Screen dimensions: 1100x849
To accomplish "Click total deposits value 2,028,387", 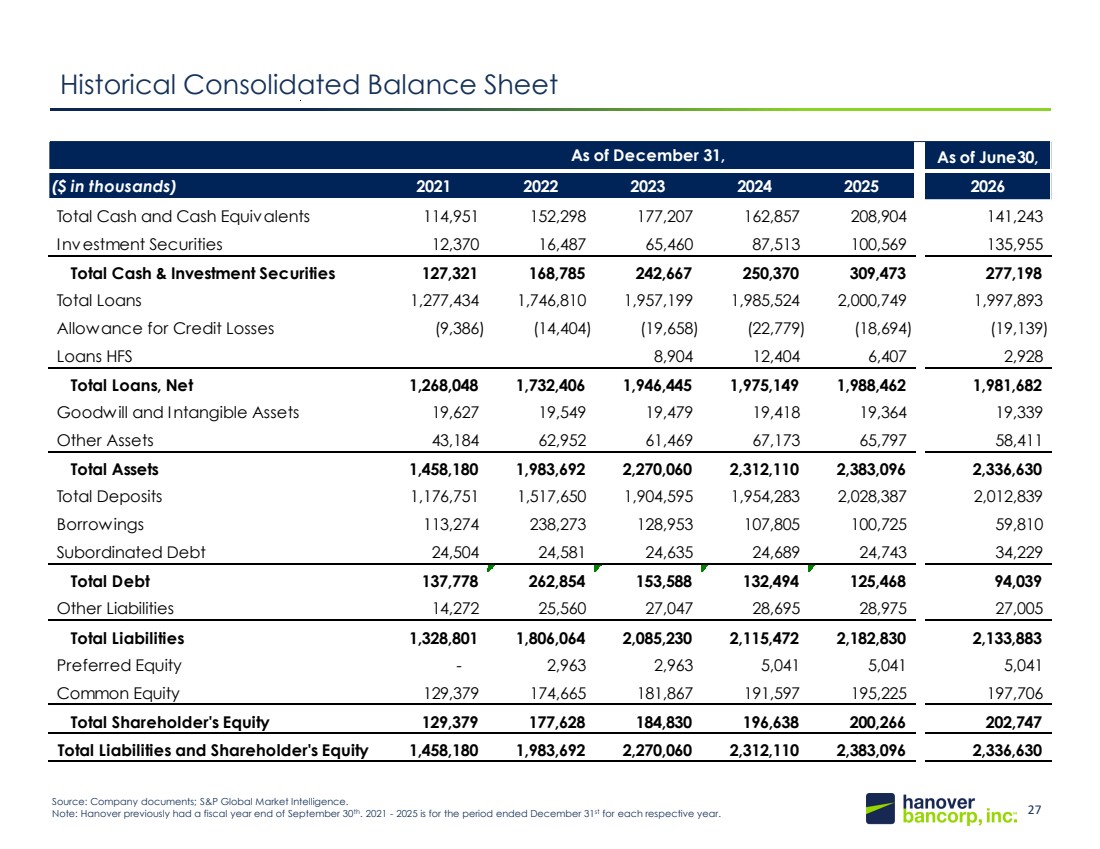I will [872, 497].
